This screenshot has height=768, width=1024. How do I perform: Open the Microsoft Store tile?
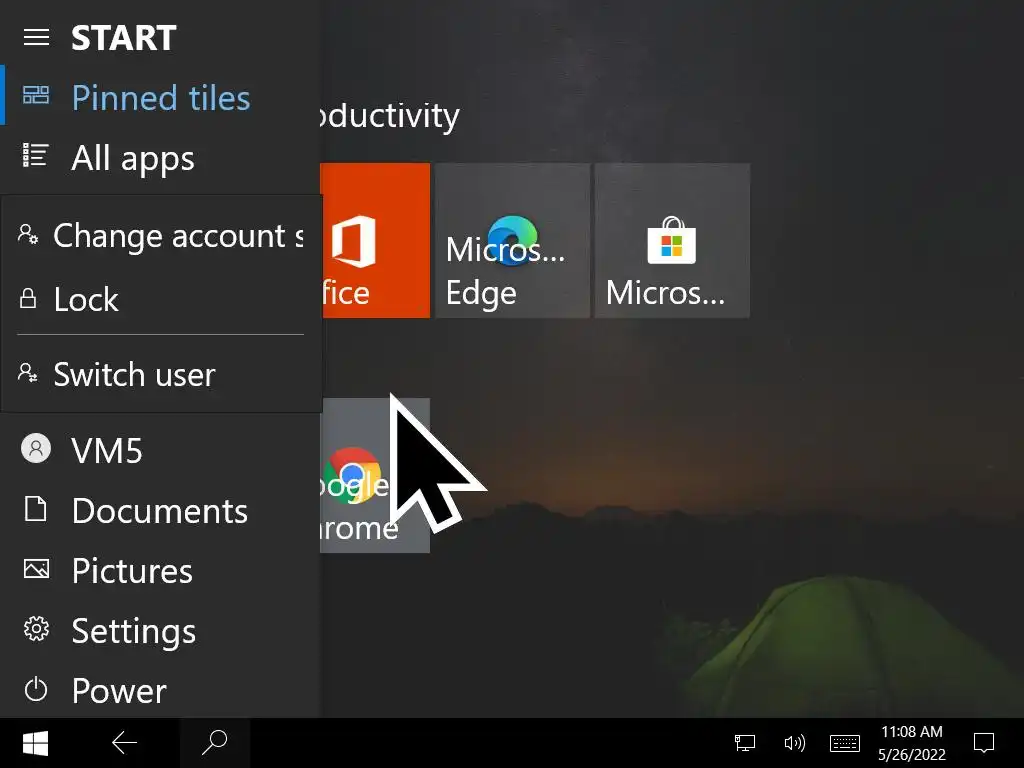coord(672,240)
